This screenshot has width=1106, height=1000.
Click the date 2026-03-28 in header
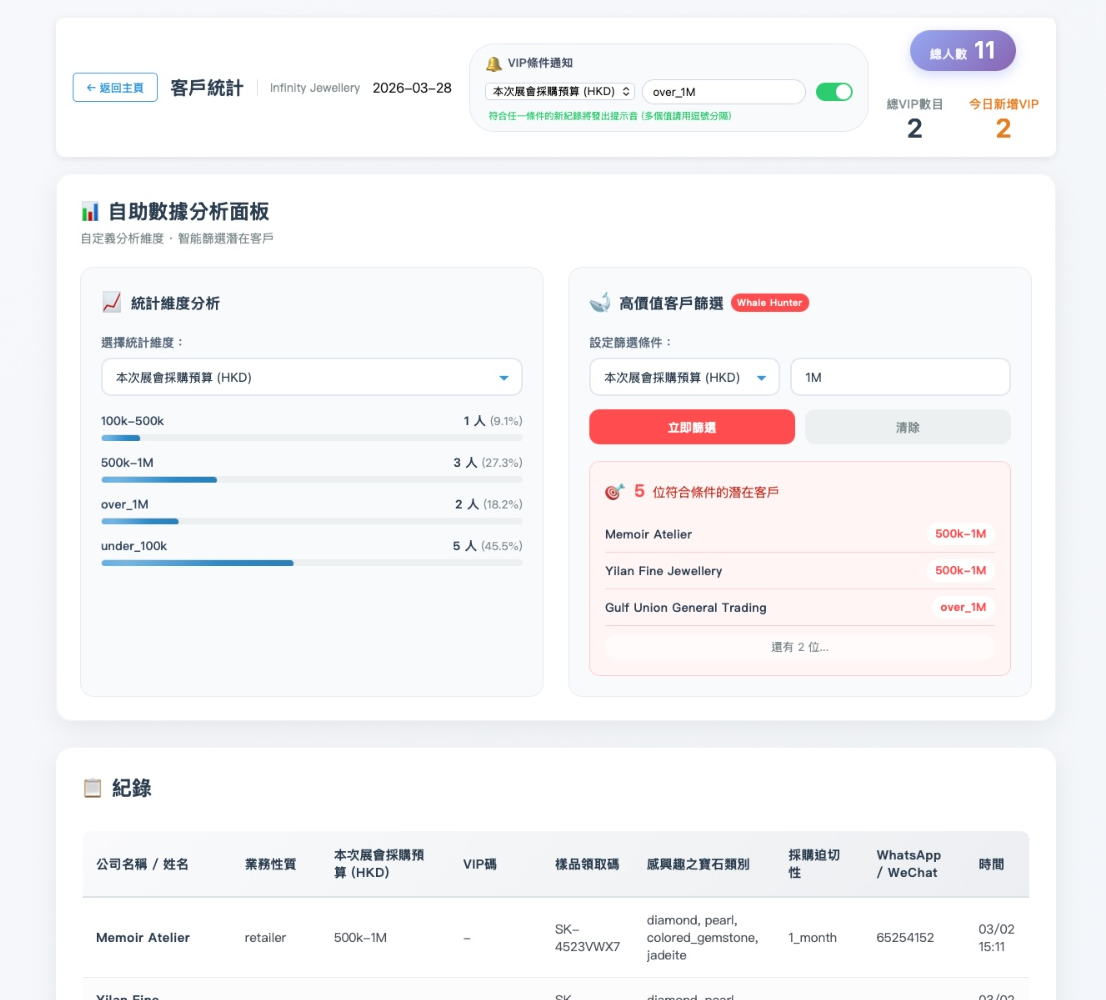click(412, 87)
